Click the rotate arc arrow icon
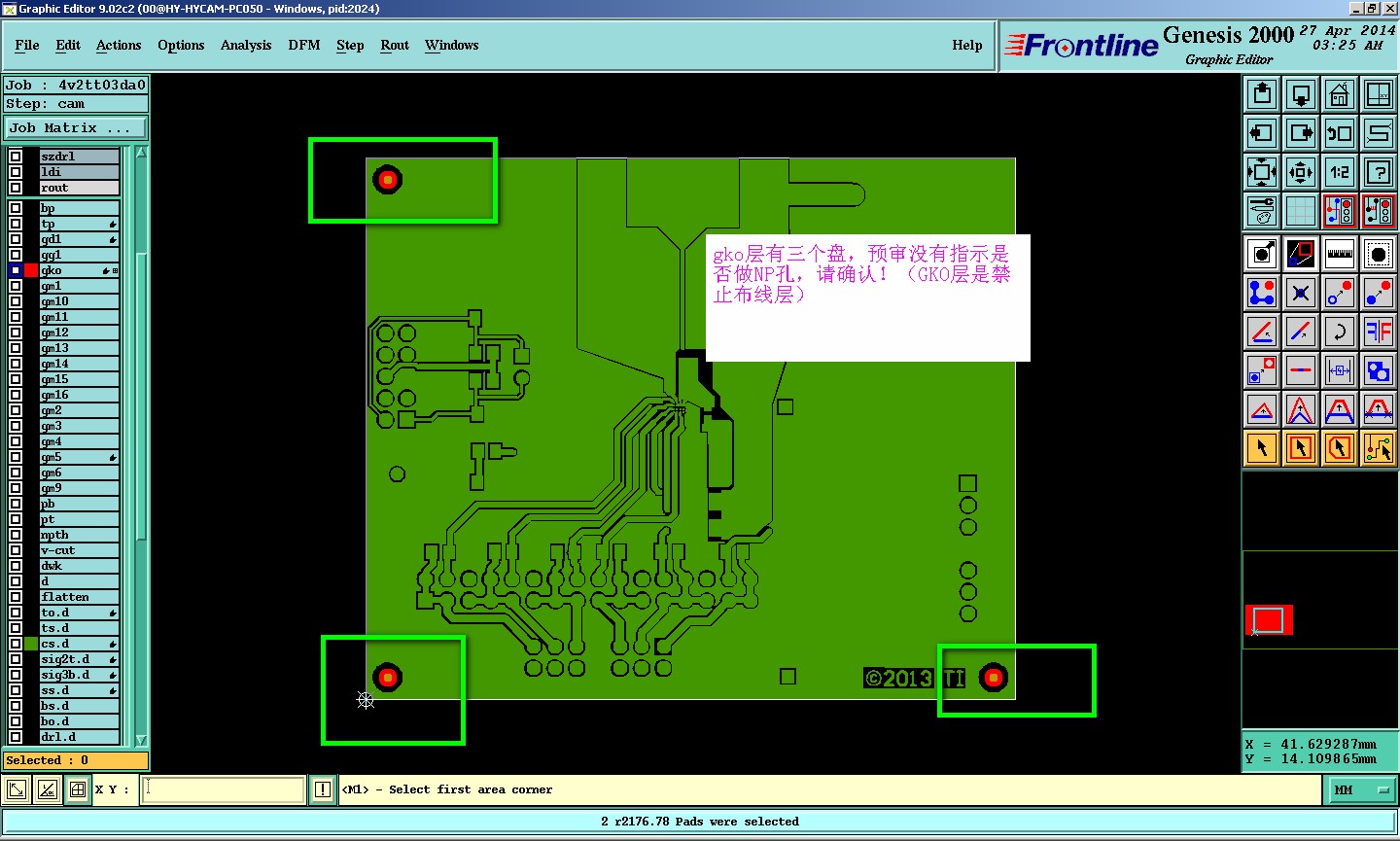 [1340, 332]
